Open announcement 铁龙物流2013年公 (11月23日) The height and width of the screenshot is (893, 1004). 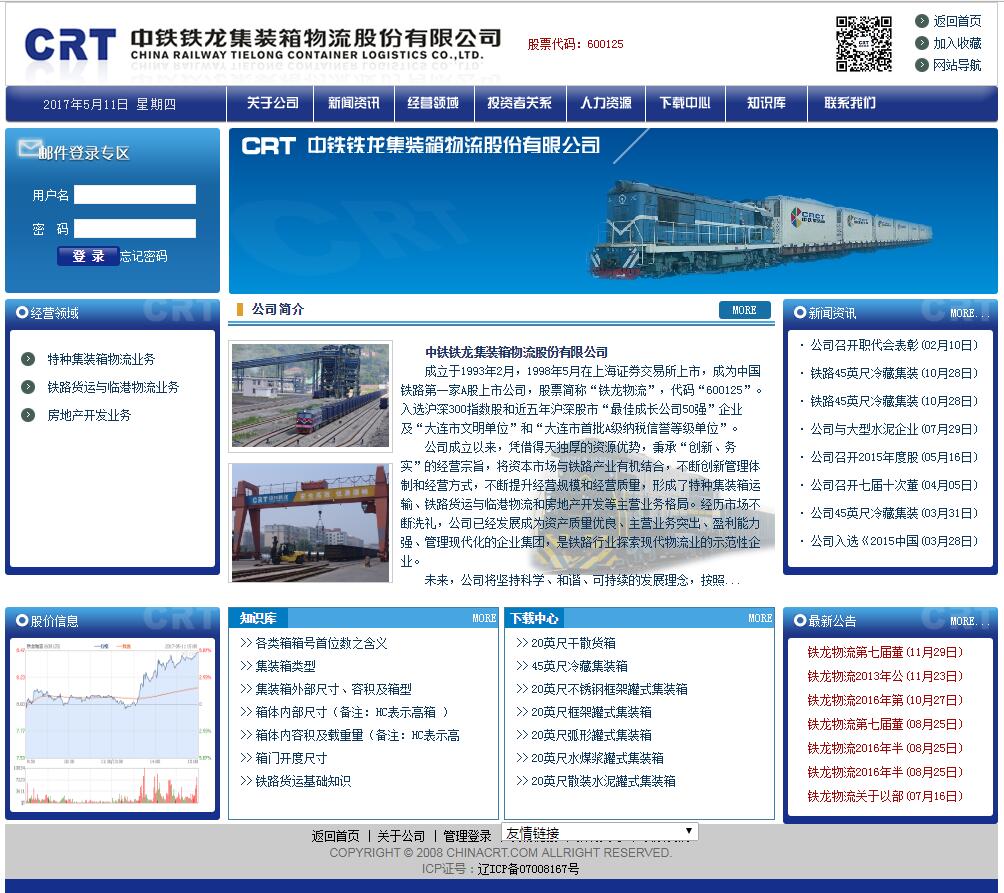(x=886, y=676)
